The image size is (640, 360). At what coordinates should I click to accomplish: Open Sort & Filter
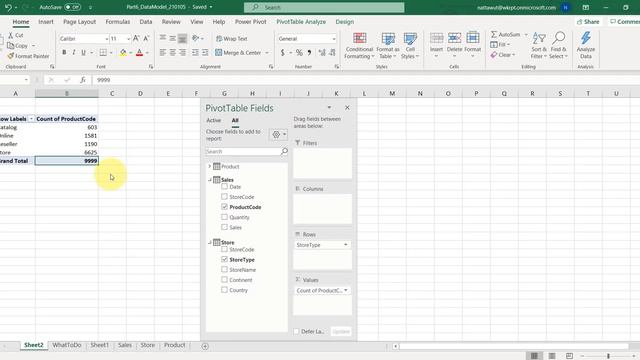(x=539, y=46)
